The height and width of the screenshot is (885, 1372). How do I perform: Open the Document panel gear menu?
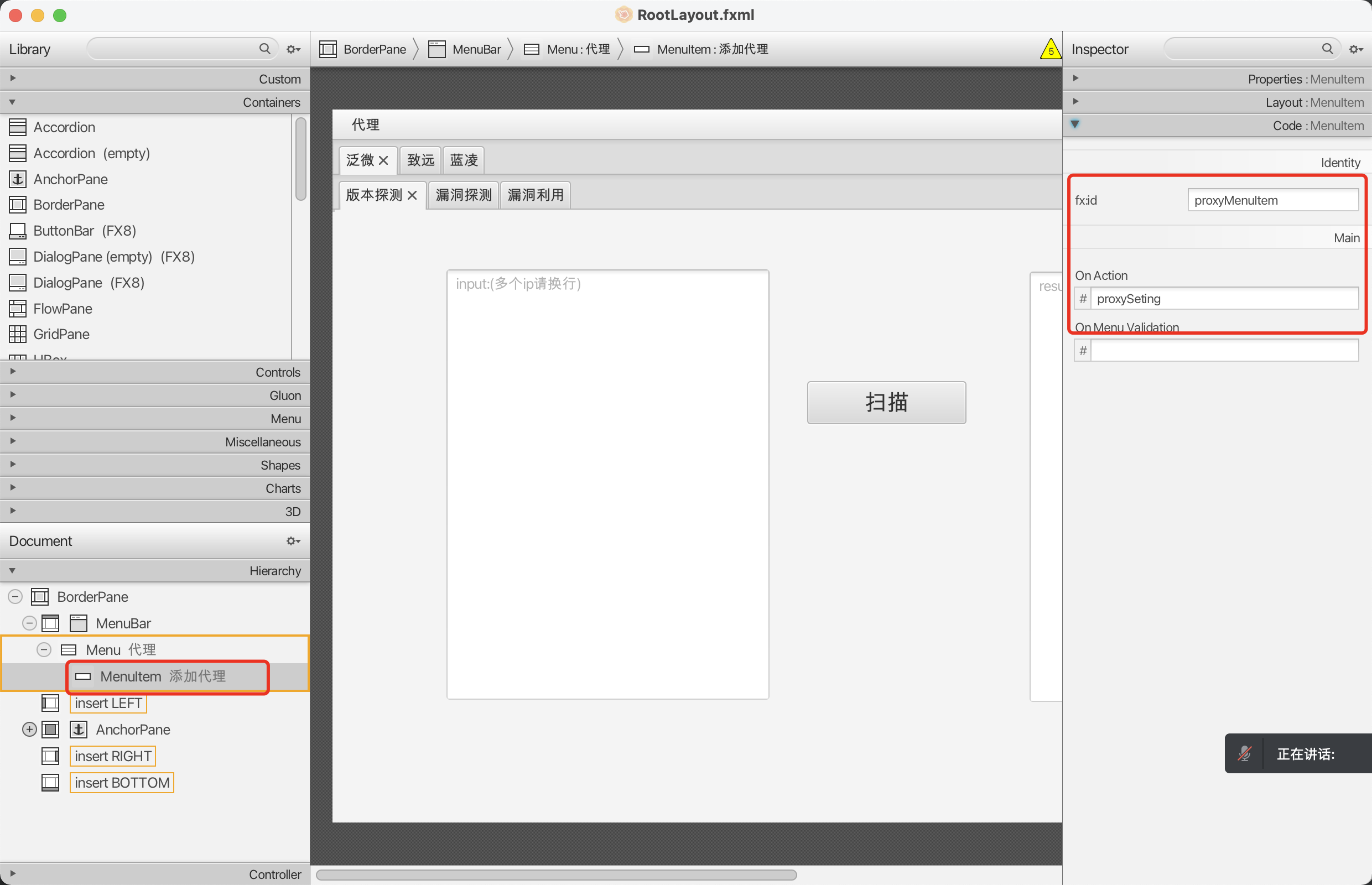click(294, 541)
